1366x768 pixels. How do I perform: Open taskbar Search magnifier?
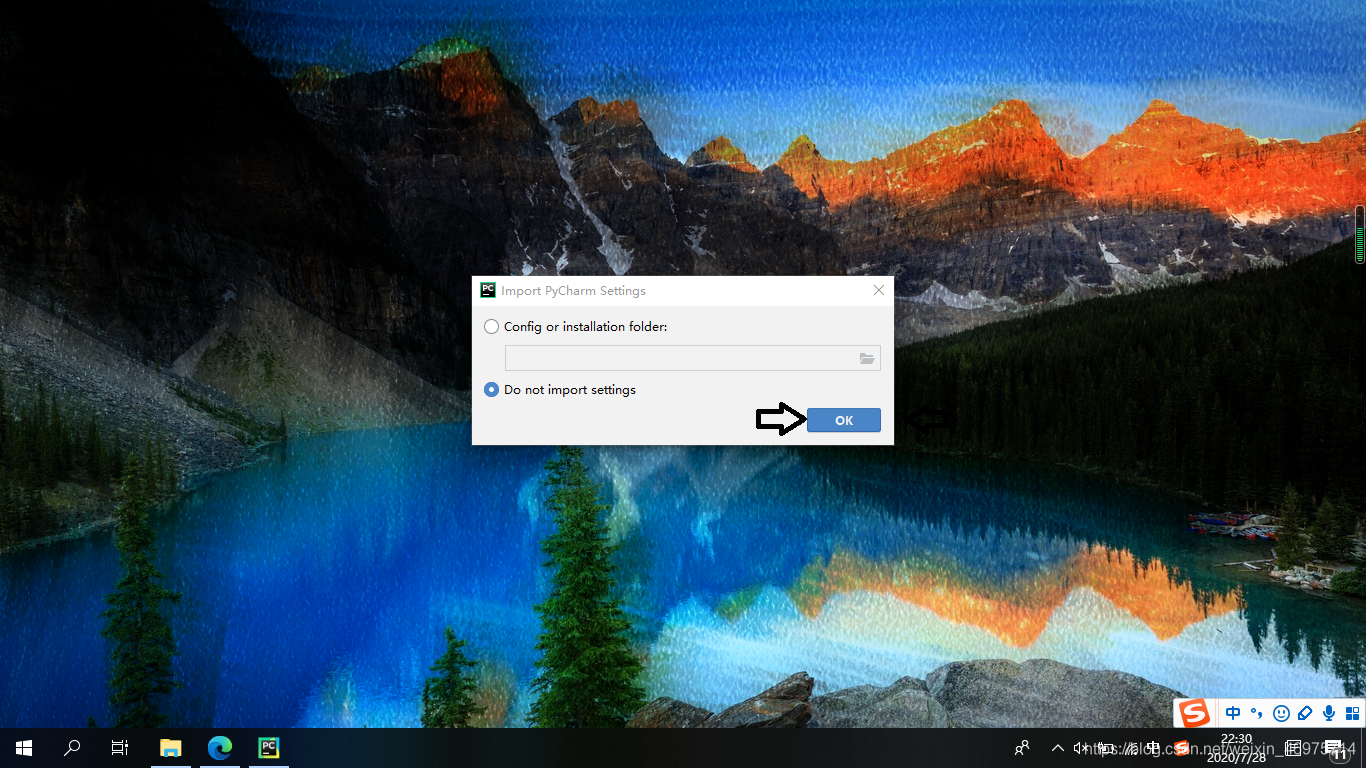pos(72,748)
